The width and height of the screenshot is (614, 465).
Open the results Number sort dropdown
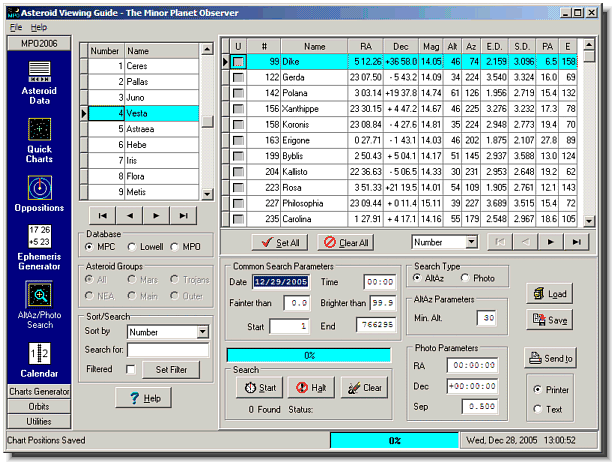tap(472, 242)
